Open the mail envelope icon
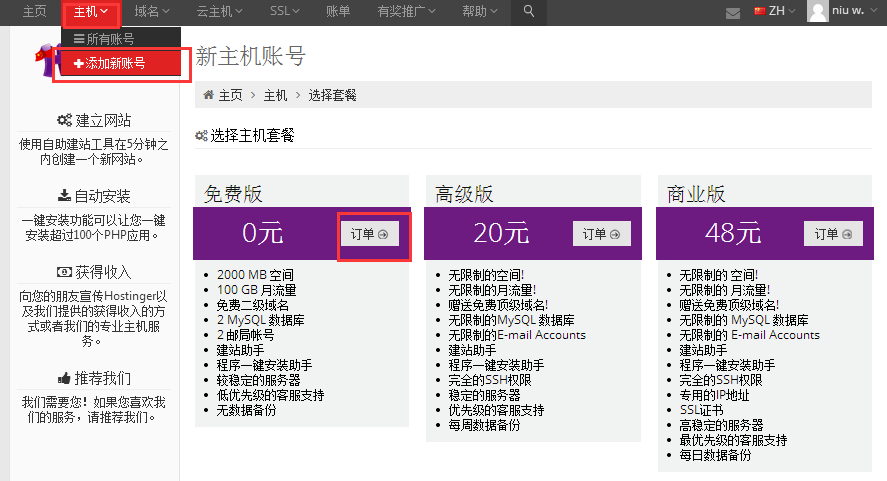The height and width of the screenshot is (481, 887). [x=733, y=13]
